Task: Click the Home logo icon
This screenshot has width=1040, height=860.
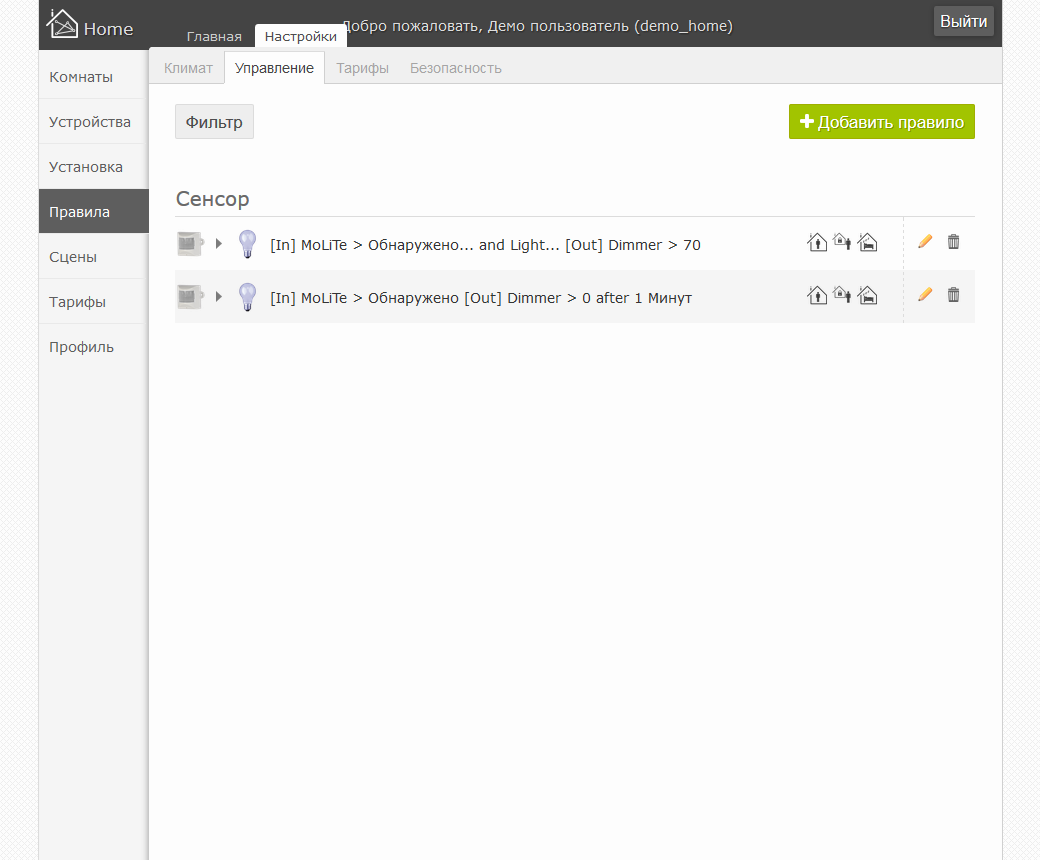Action: (x=62, y=24)
